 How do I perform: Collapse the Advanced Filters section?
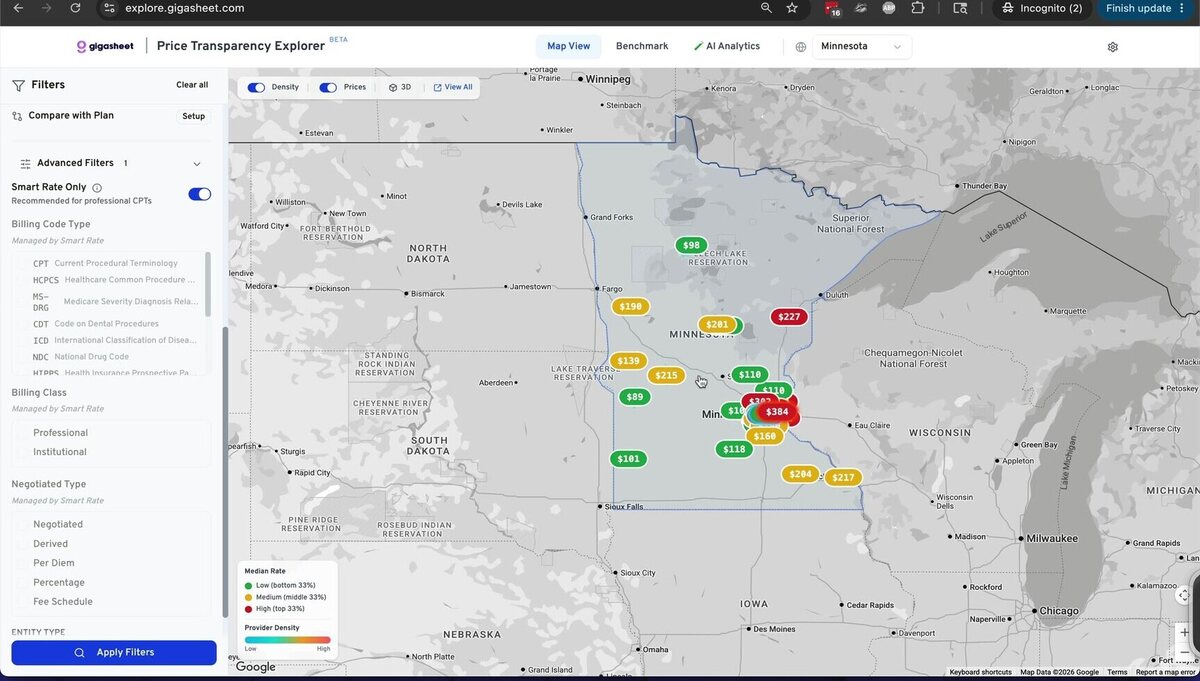coord(197,164)
